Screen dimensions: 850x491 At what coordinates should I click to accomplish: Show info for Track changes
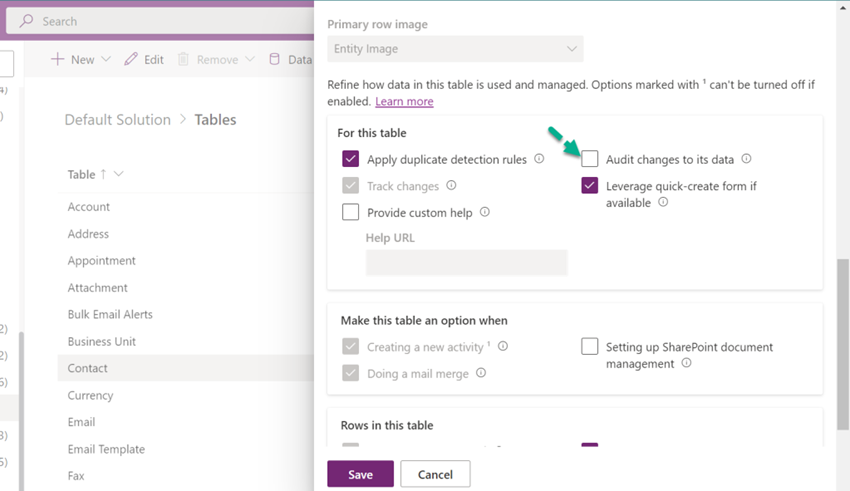451,185
